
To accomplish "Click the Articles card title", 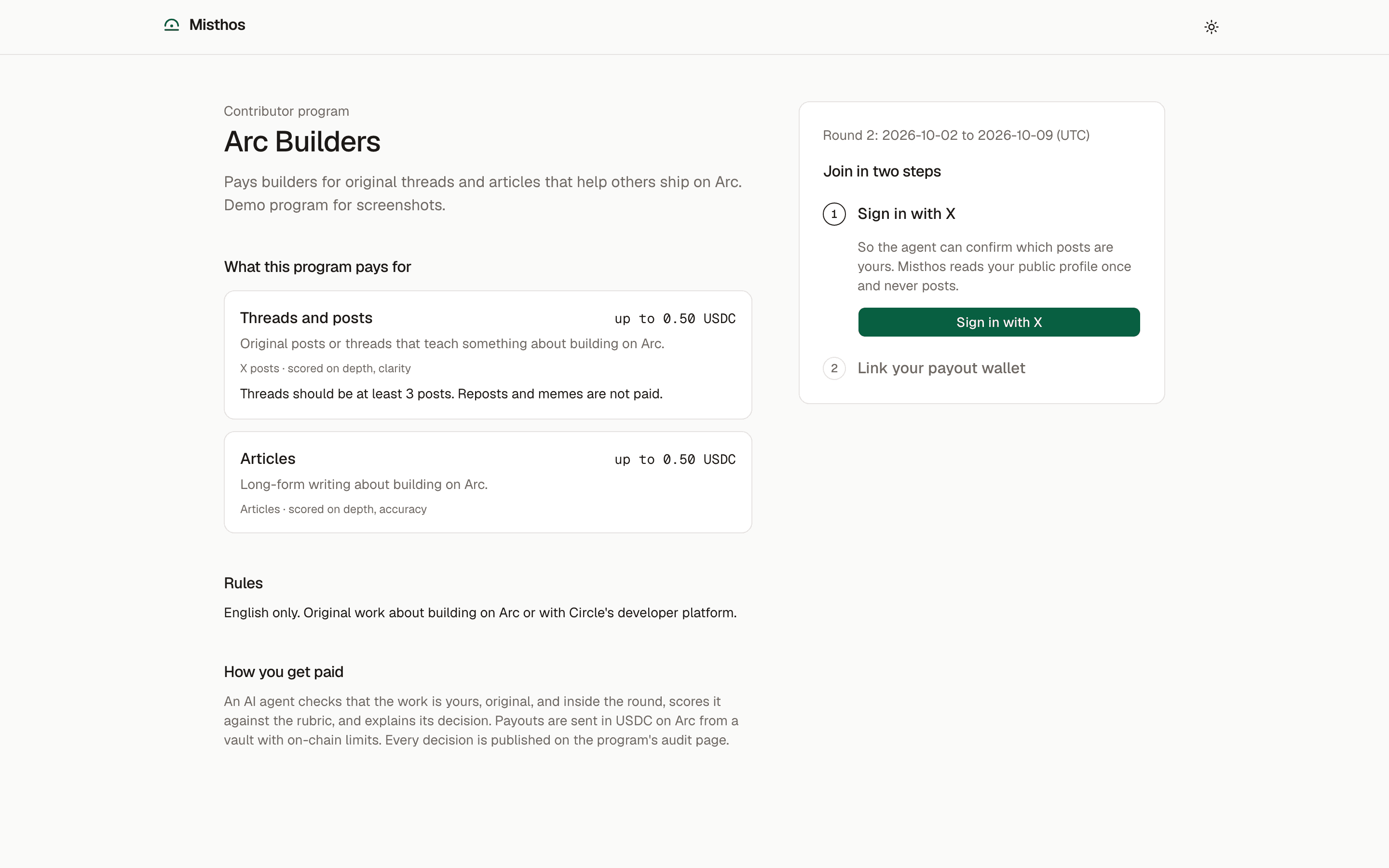I will 268,459.
